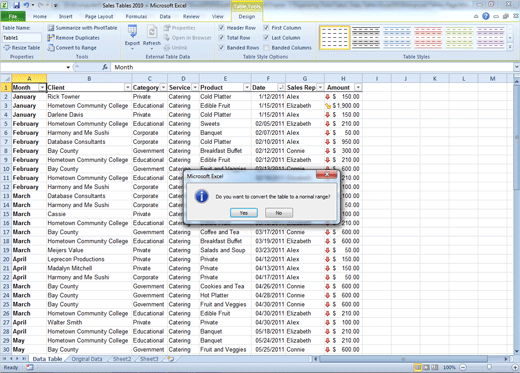
Task: Click Resize Table
Action: pos(22,48)
